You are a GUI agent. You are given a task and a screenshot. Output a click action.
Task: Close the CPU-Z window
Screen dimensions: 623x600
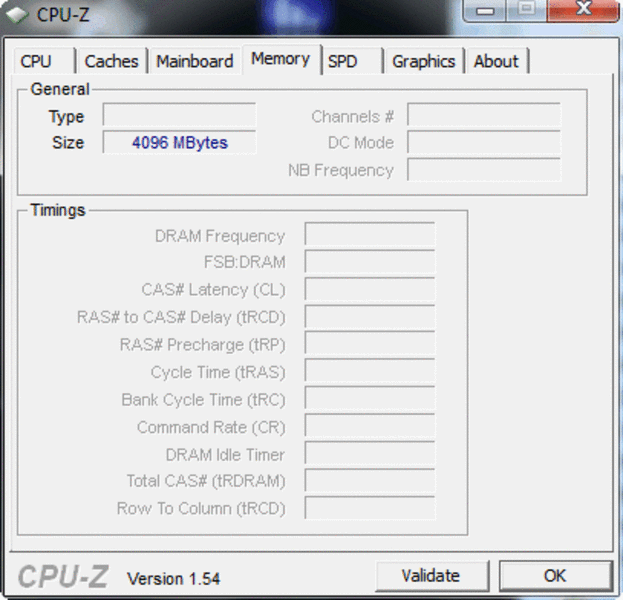pyautogui.click(x=583, y=10)
